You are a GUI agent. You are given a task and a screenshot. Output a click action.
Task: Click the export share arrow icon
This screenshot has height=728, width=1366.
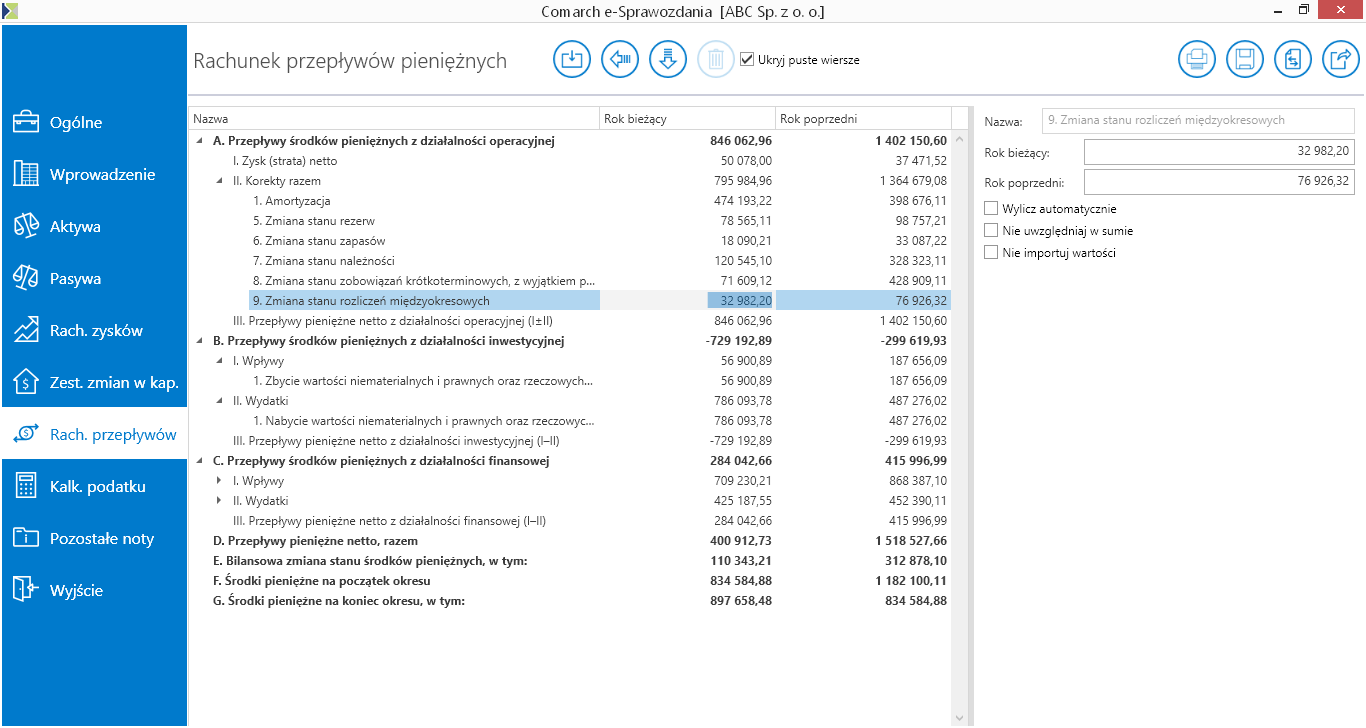click(1341, 60)
